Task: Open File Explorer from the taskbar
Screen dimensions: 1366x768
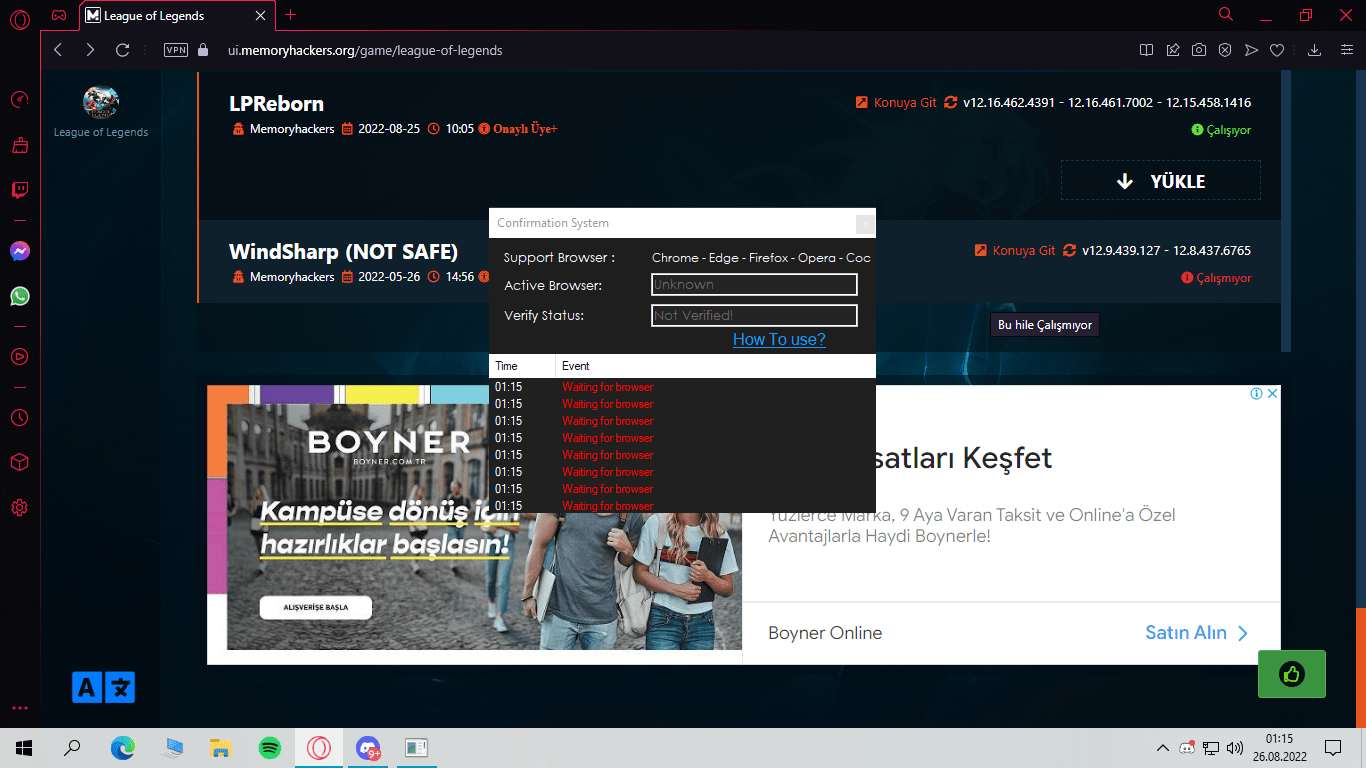Action: (x=221, y=748)
